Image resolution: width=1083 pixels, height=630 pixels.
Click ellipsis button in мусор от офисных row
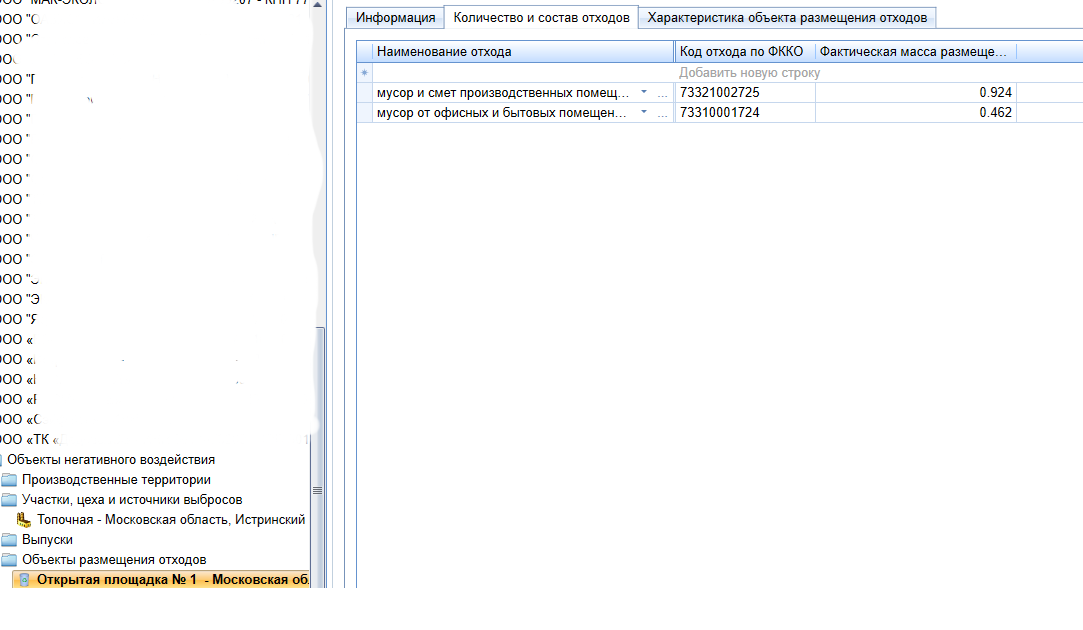pyautogui.click(x=662, y=113)
